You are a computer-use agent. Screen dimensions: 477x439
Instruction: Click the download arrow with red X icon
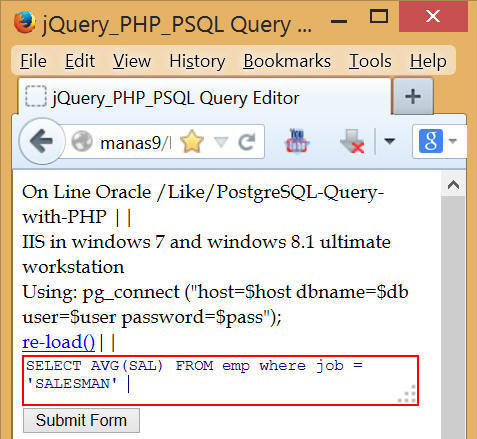point(352,141)
